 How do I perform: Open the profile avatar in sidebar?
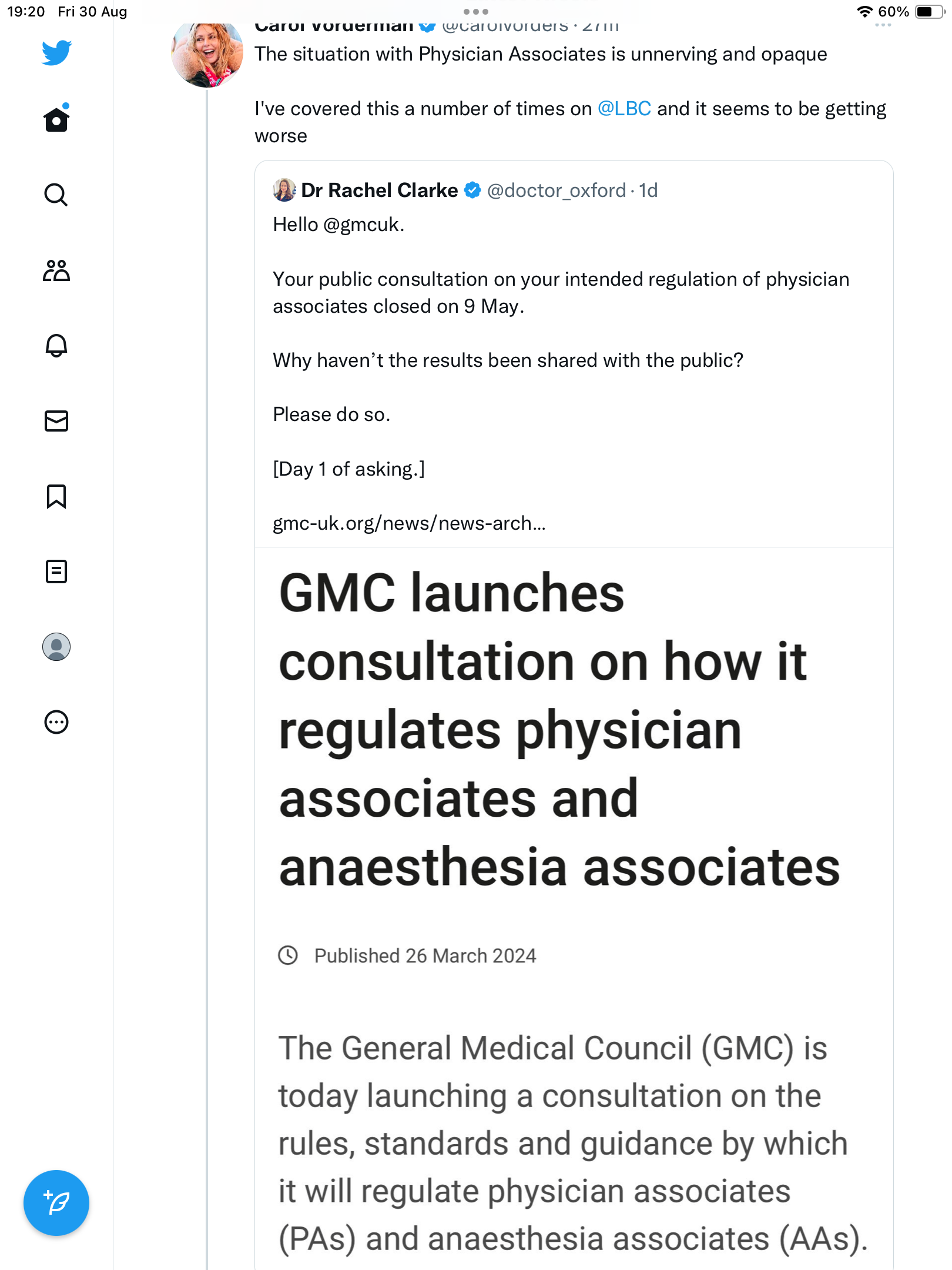coord(56,647)
